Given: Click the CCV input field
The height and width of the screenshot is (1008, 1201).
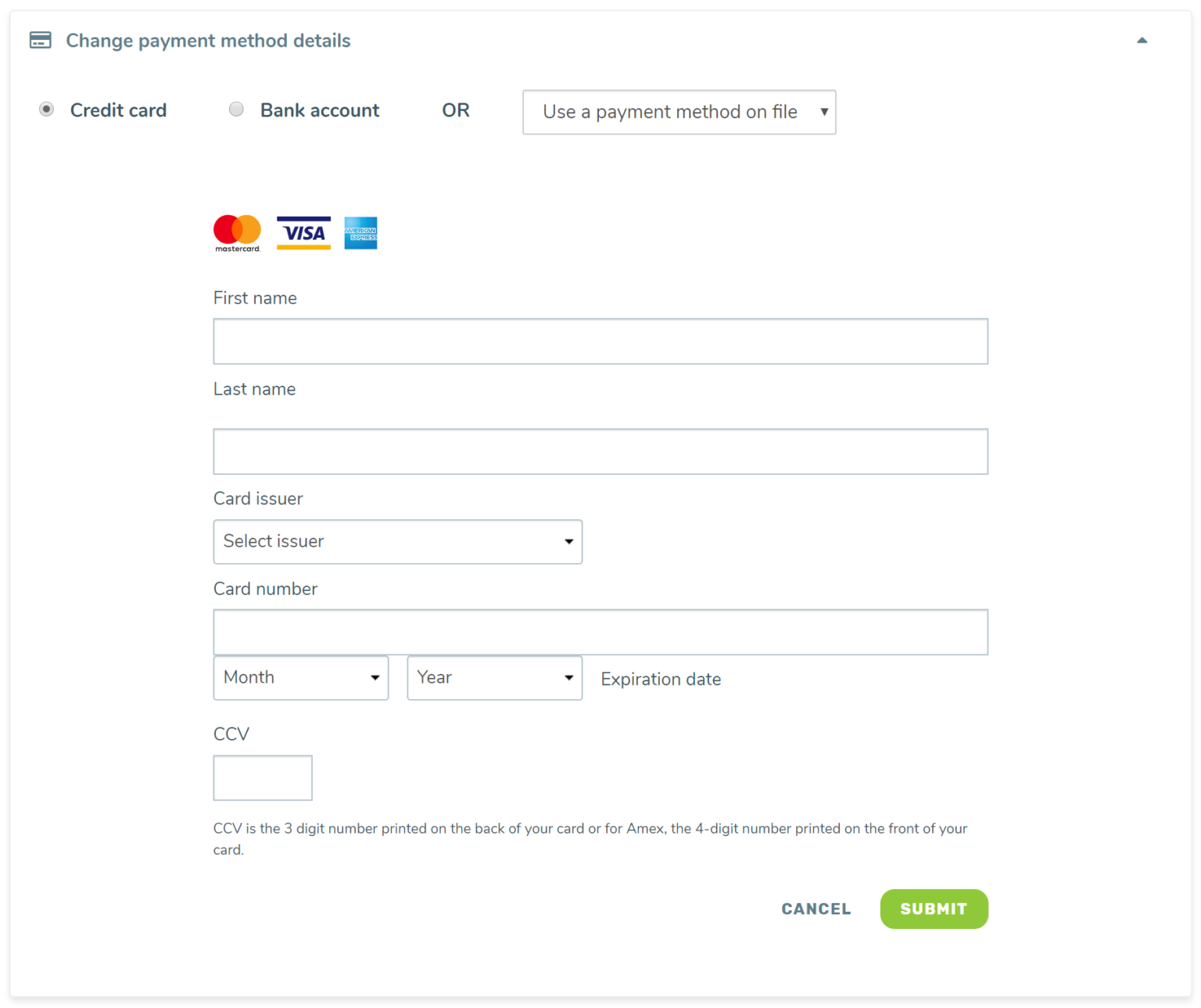Looking at the screenshot, I should click(262, 777).
